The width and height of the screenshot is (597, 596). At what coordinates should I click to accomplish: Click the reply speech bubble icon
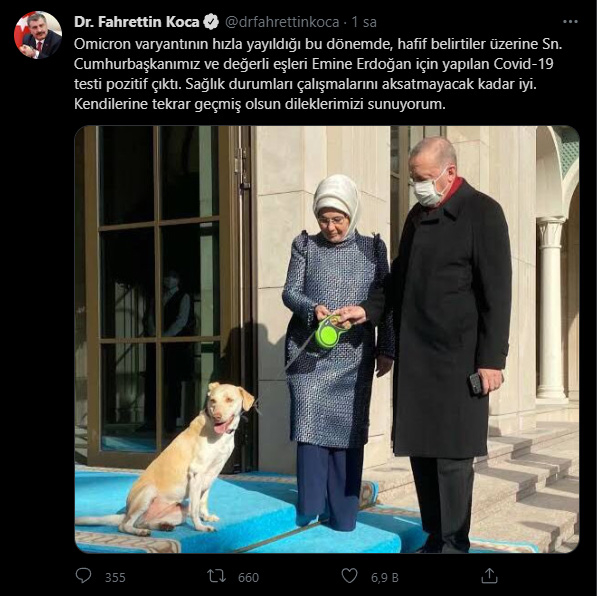(x=83, y=576)
